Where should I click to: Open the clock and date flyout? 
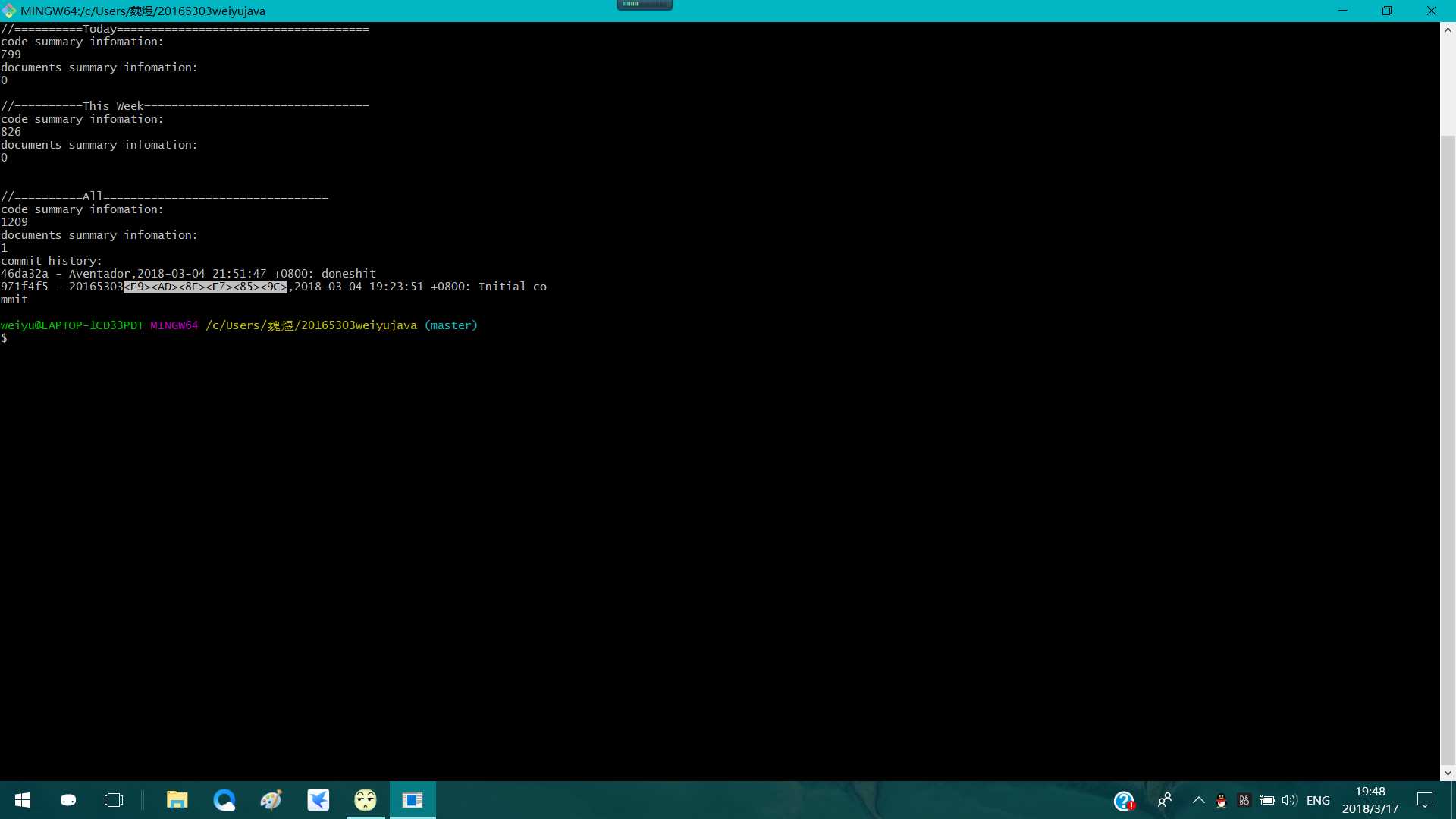[1370, 800]
